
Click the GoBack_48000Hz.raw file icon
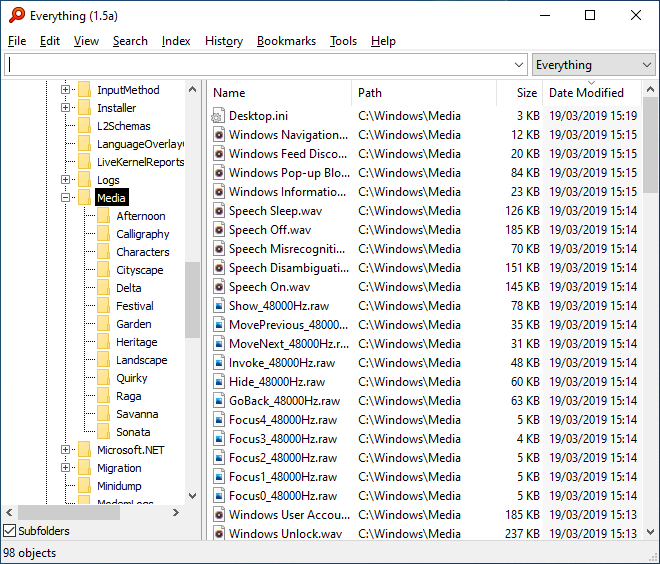click(218, 401)
